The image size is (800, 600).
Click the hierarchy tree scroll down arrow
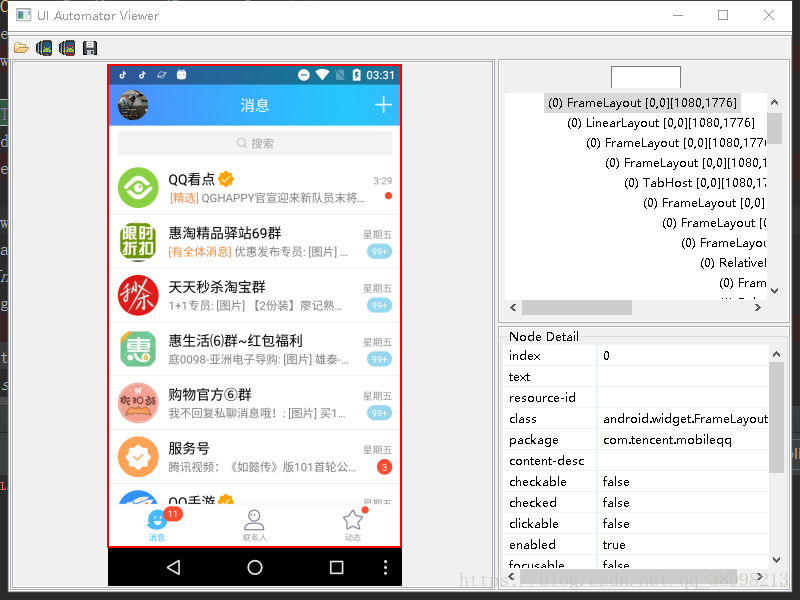point(774,291)
